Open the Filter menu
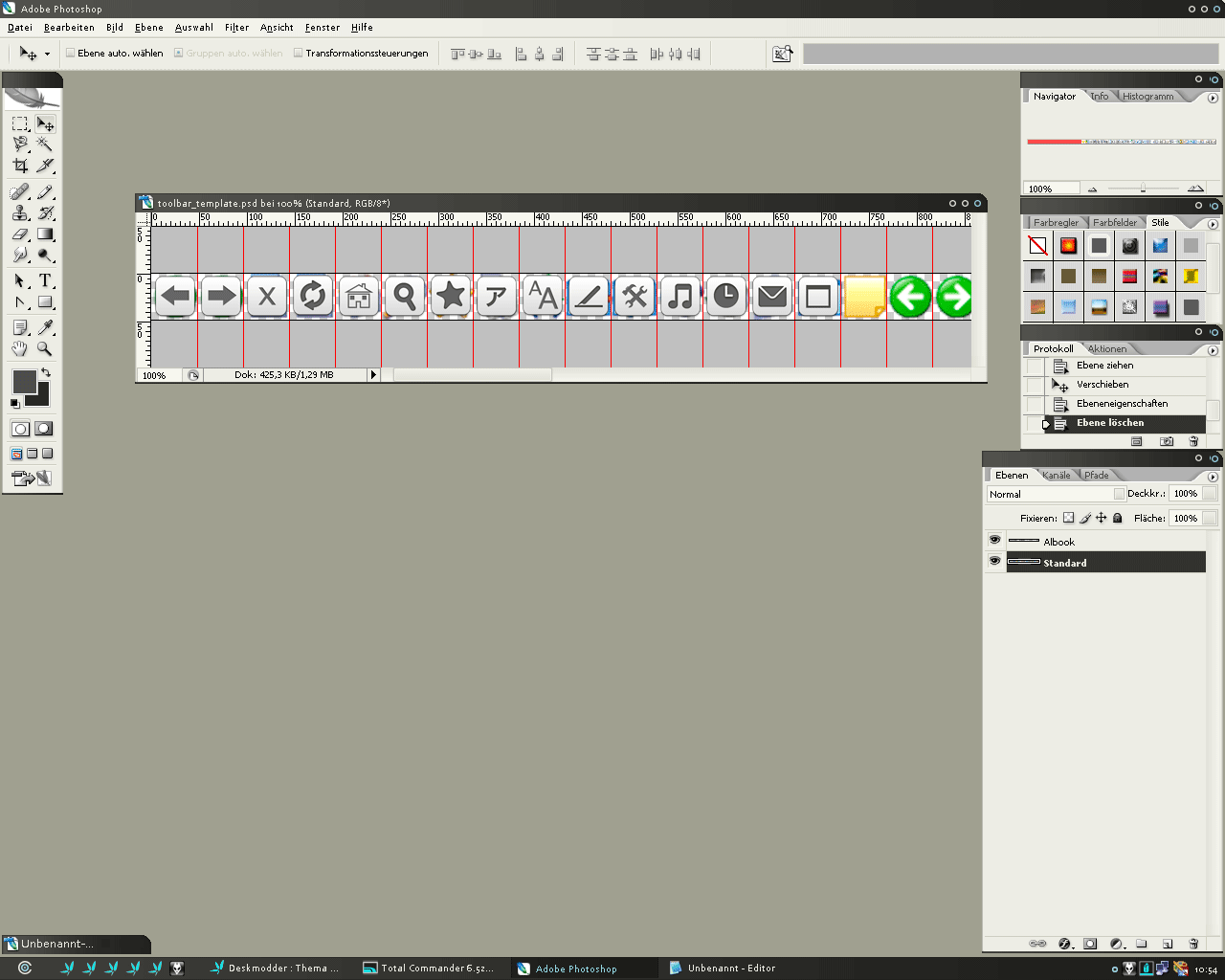The height and width of the screenshot is (980, 1225). click(x=236, y=28)
